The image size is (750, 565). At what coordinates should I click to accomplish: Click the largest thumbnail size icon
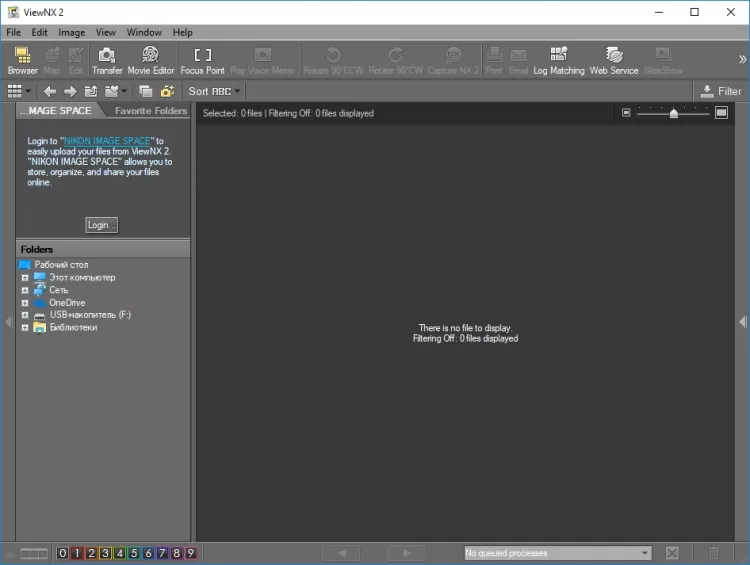pyautogui.click(x=721, y=113)
